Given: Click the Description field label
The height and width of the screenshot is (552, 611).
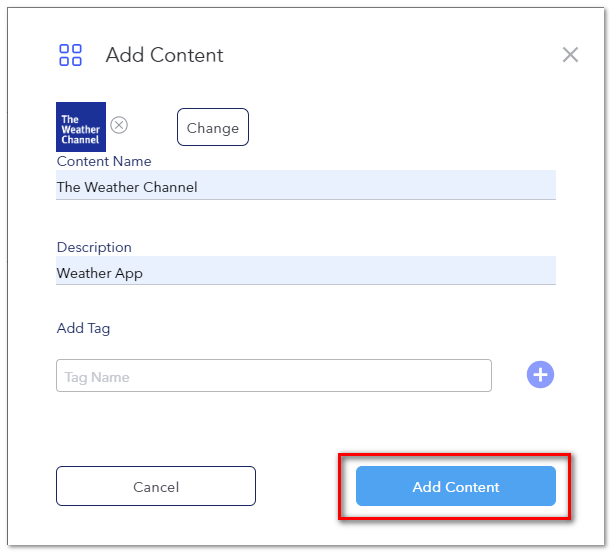Looking at the screenshot, I should point(94,247).
